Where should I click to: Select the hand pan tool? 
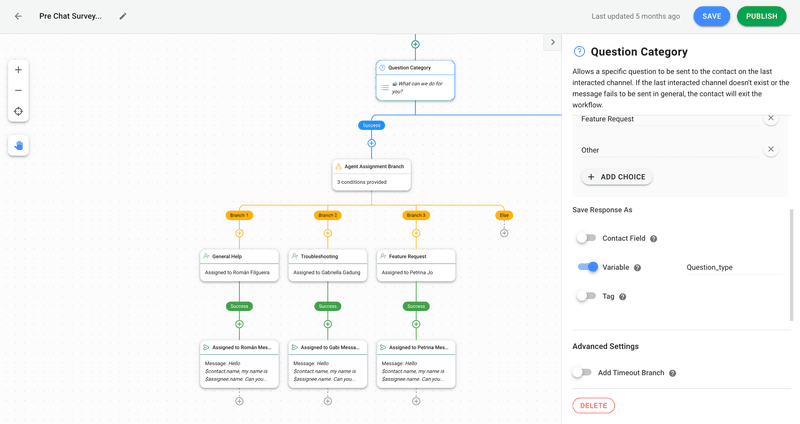coord(18,145)
